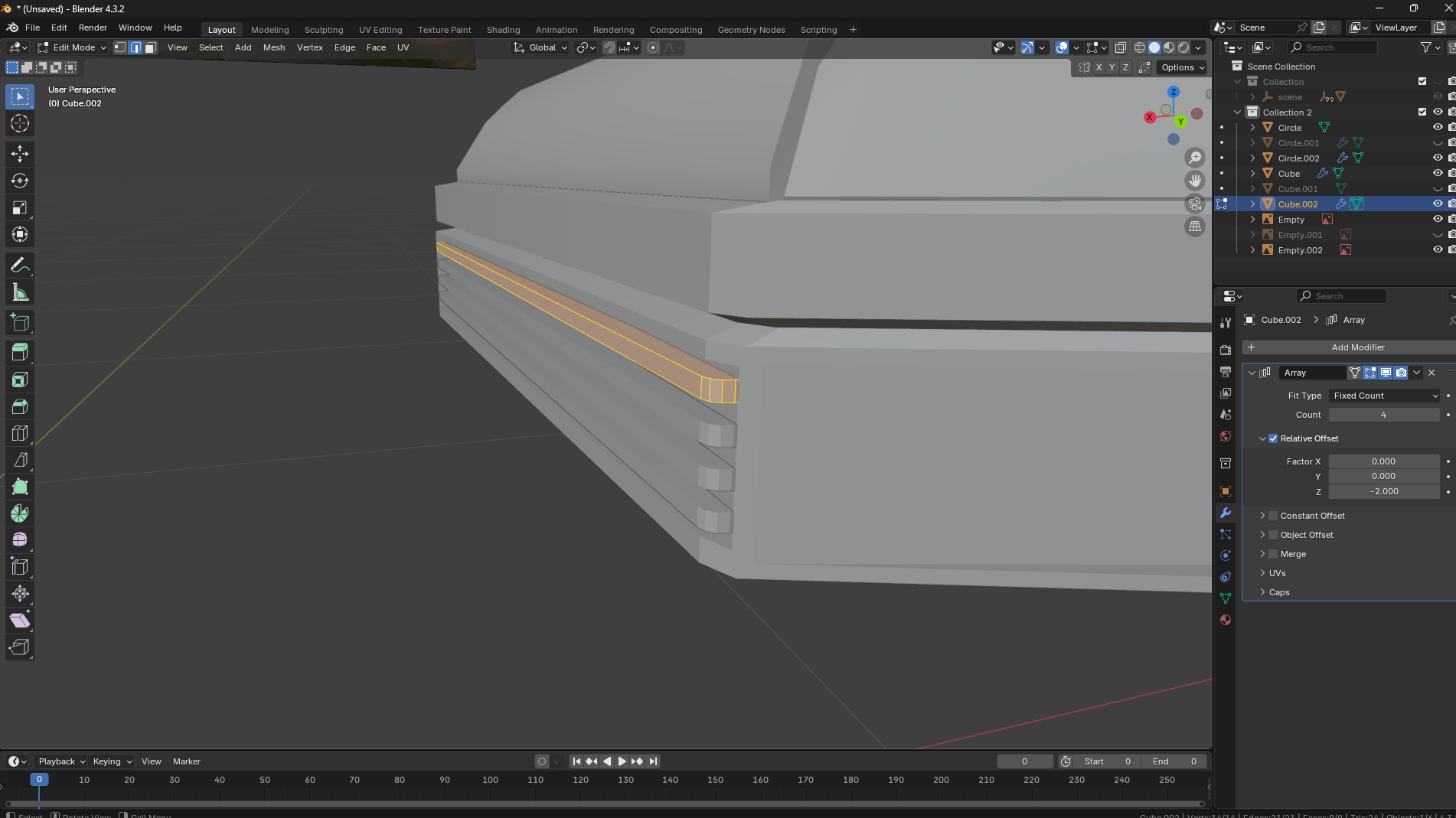Open the World properties tab
This screenshot has width=1456, height=818.
click(1226, 436)
